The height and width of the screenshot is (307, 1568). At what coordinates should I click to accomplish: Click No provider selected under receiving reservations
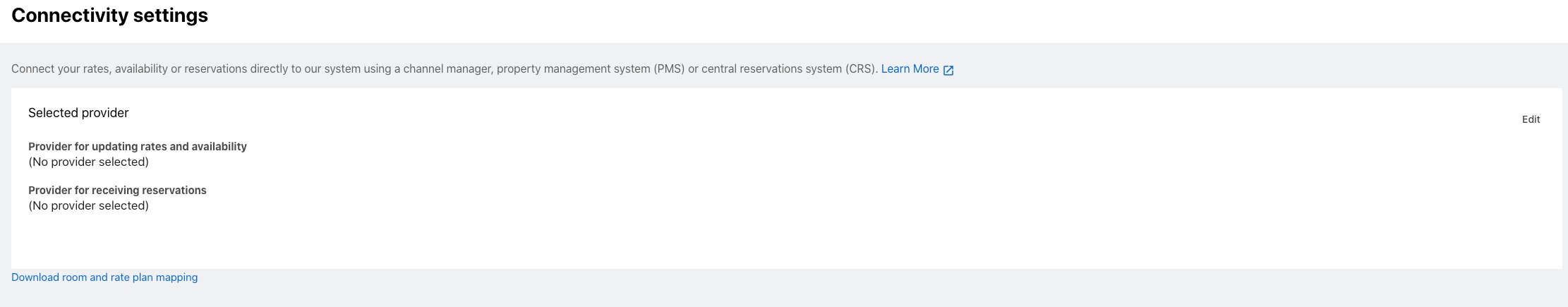point(88,206)
